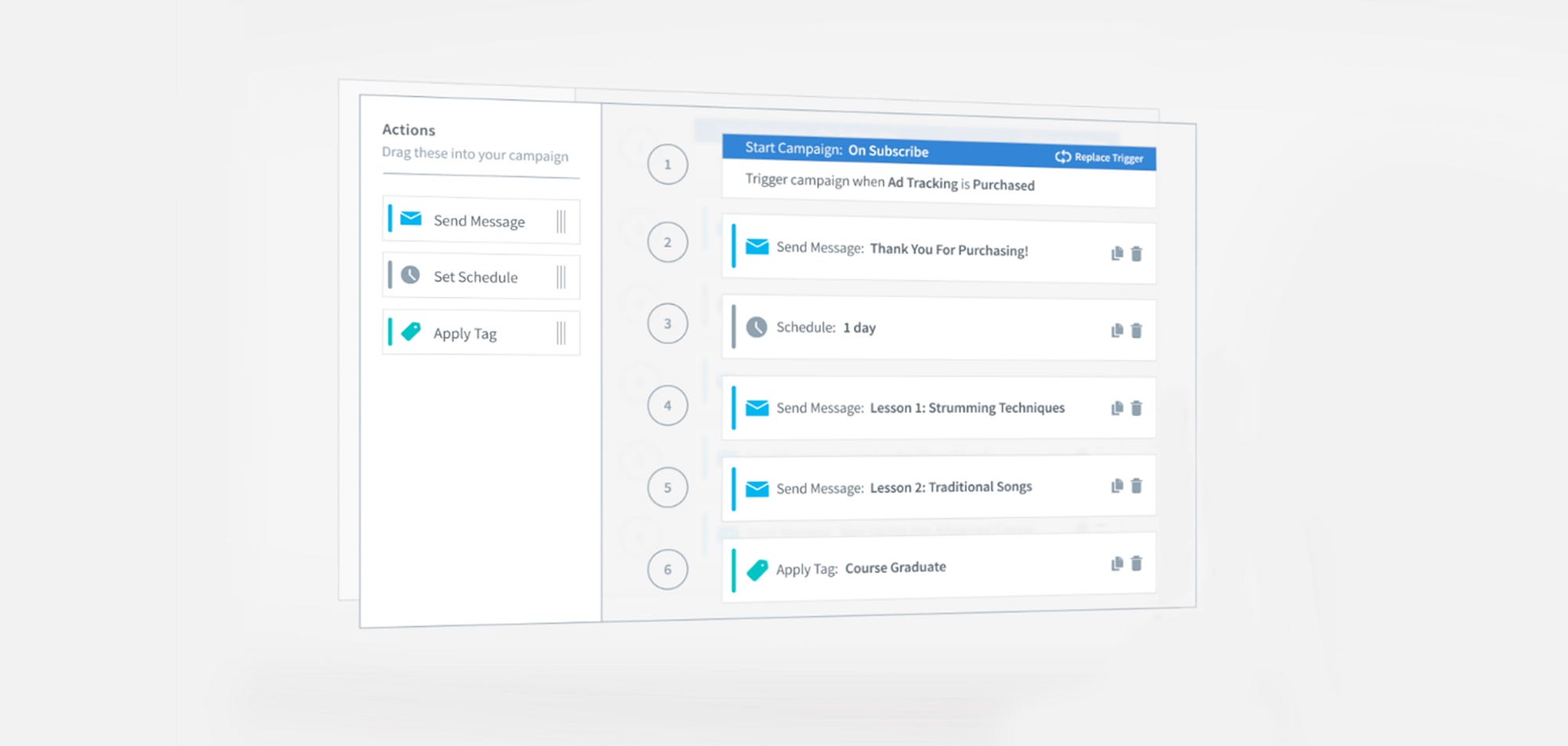Select step number 1 circle
Viewport: 1568px width, 746px height.
(x=668, y=165)
